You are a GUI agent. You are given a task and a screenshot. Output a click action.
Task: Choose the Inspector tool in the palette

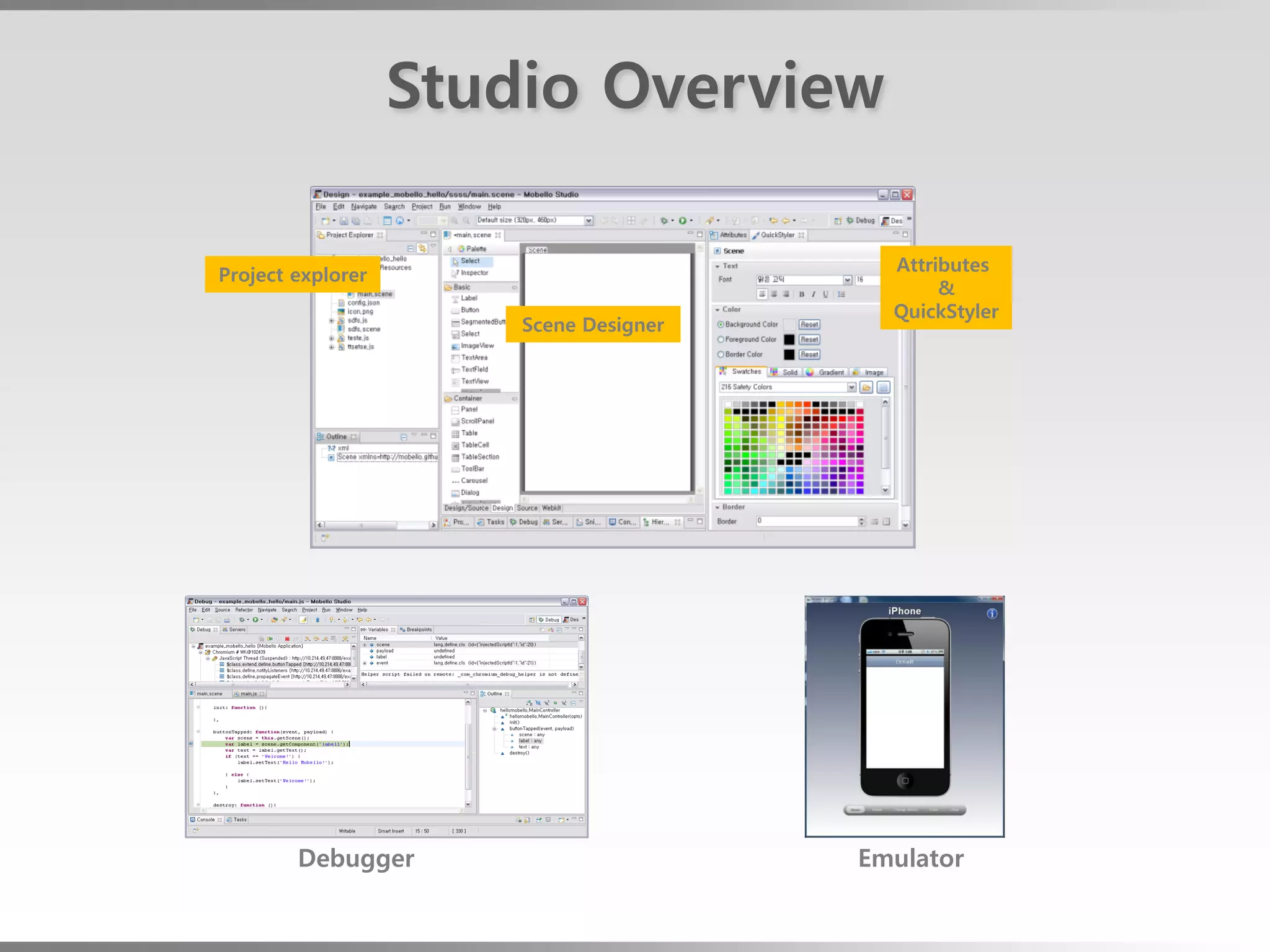click(474, 273)
